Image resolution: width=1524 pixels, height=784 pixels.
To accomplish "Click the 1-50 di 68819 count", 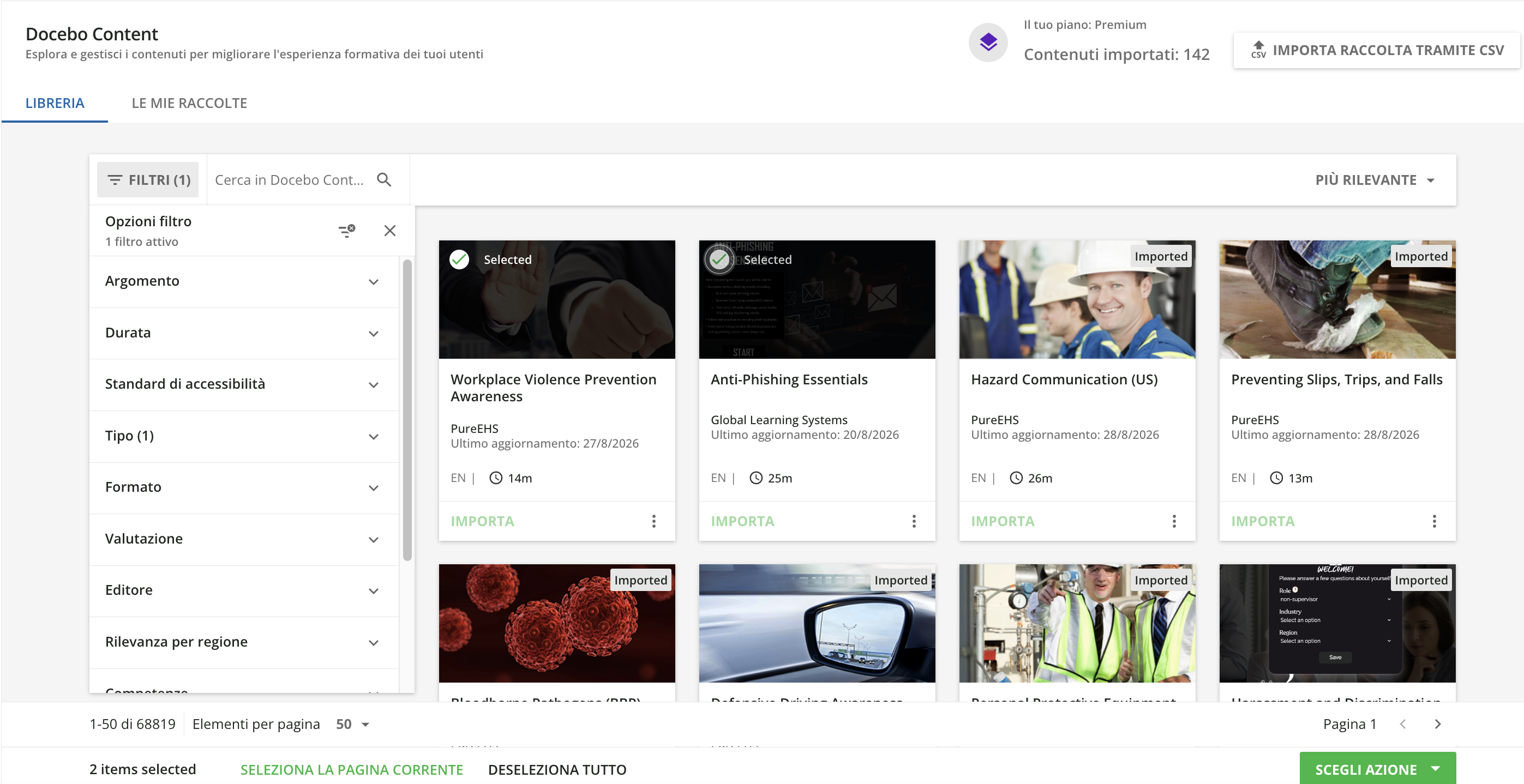I will point(133,724).
